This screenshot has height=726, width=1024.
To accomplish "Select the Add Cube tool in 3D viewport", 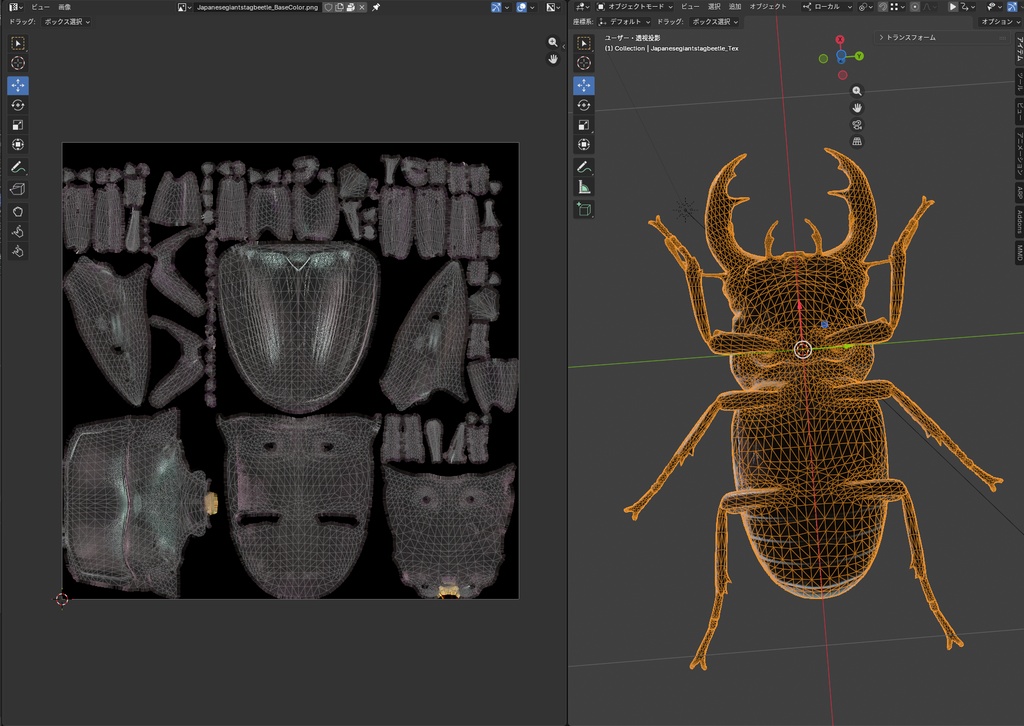I will tap(584, 210).
